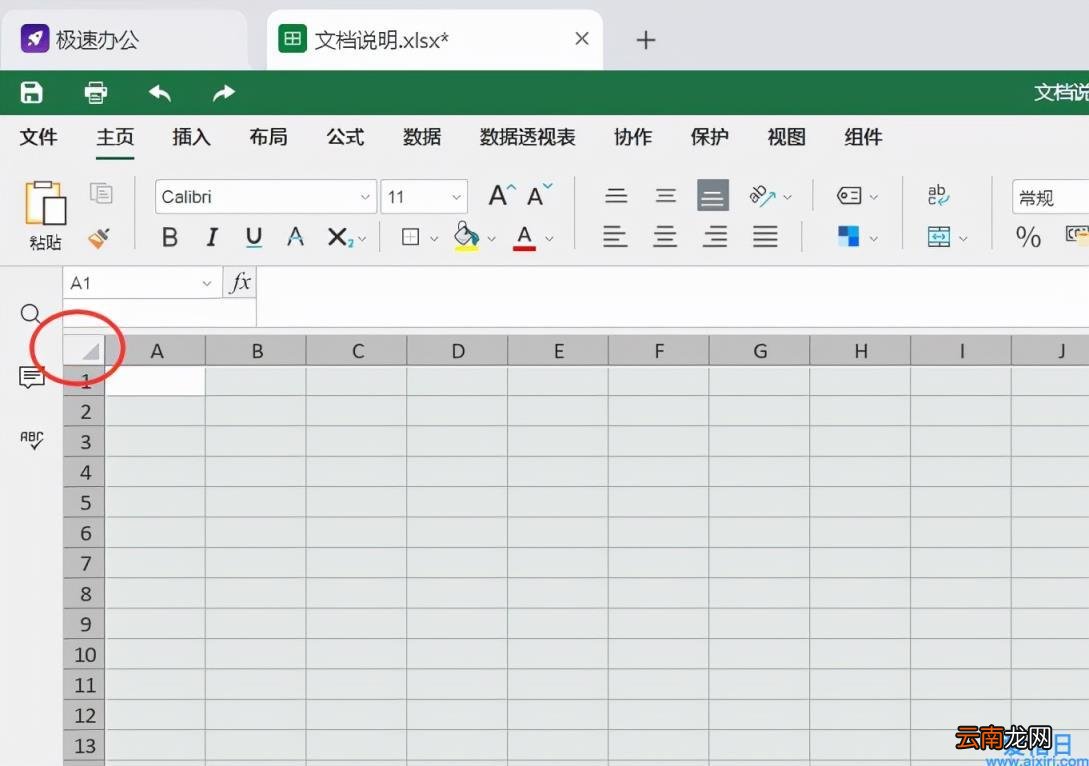Toggle Strikethrough text formatting

click(296, 238)
